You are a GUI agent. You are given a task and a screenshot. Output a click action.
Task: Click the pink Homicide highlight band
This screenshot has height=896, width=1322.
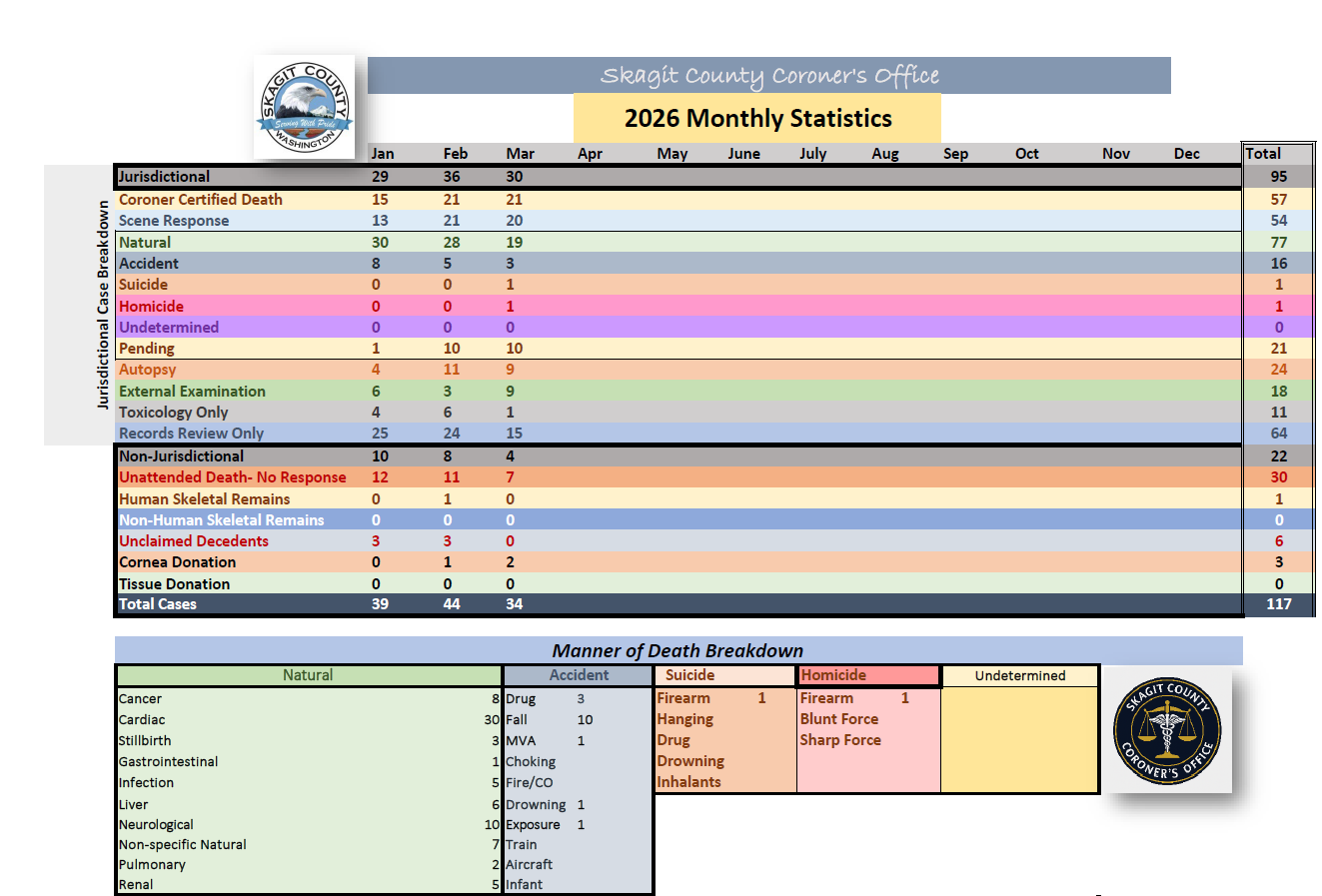click(699, 306)
